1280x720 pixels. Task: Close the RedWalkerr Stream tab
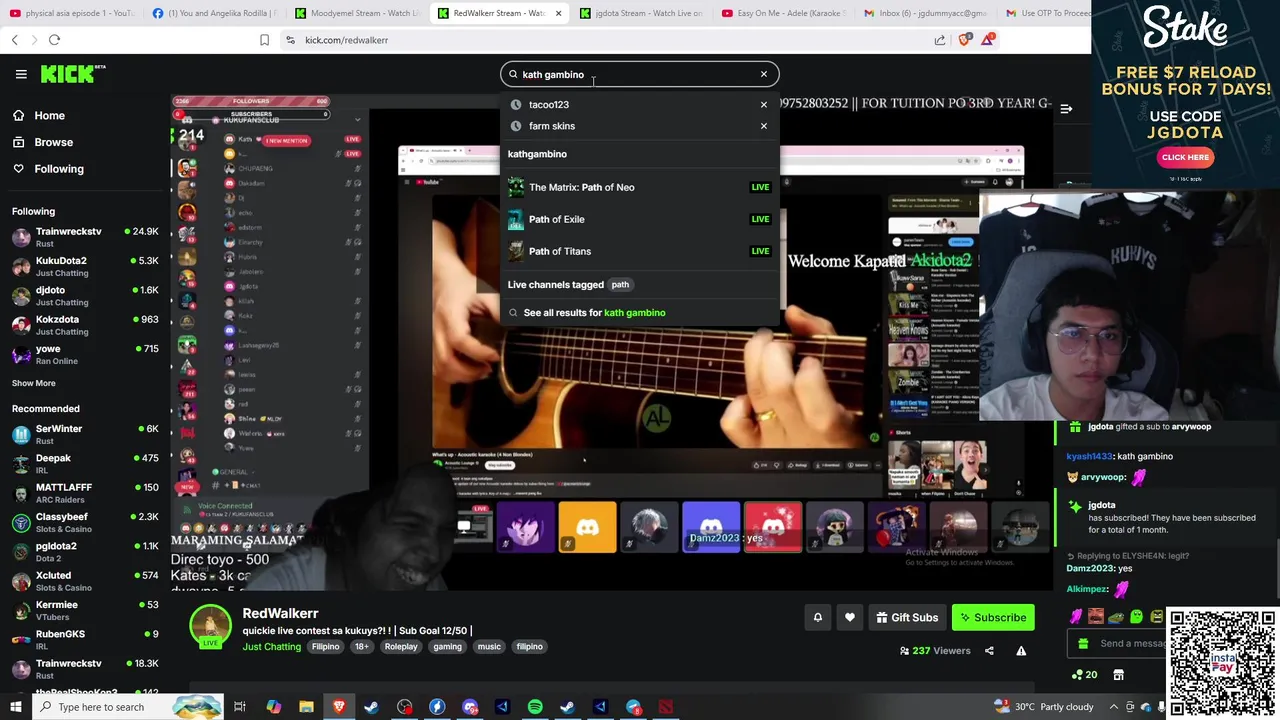[x=558, y=13]
